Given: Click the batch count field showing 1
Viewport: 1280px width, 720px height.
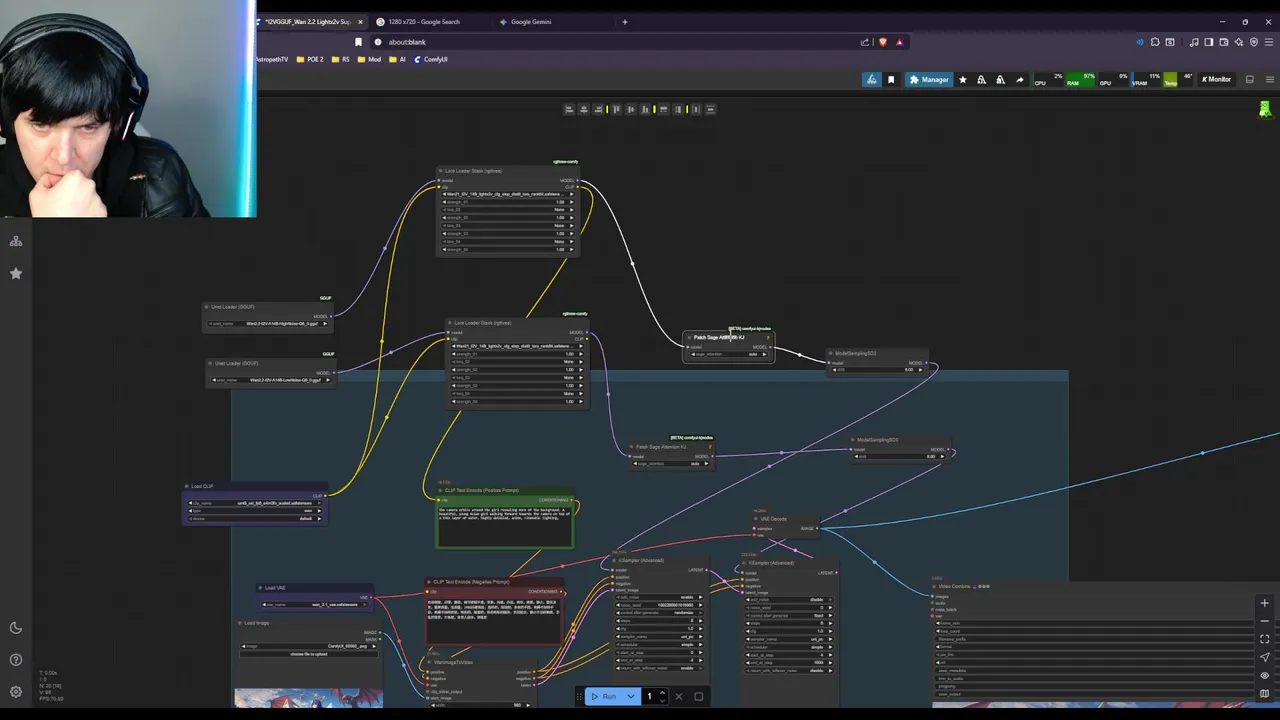Looking at the screenshot, I should click(x=648, y=696).
